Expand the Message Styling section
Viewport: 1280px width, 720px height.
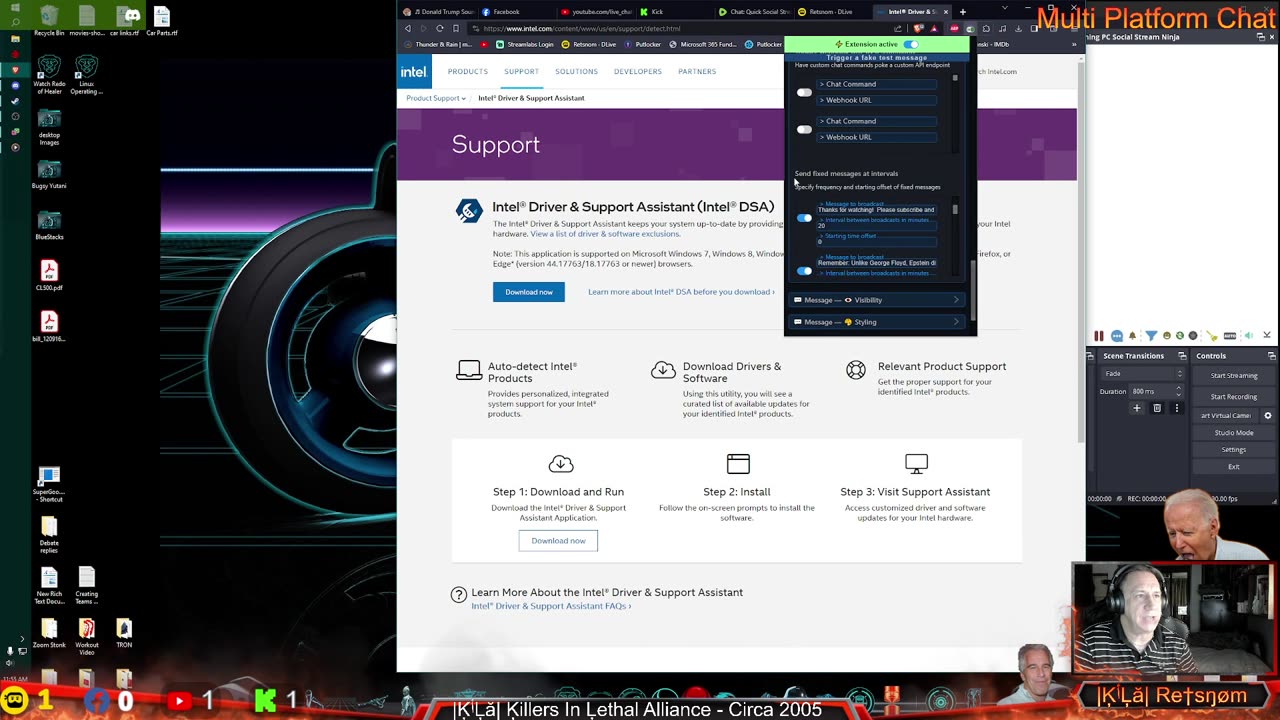coord(877,322)
